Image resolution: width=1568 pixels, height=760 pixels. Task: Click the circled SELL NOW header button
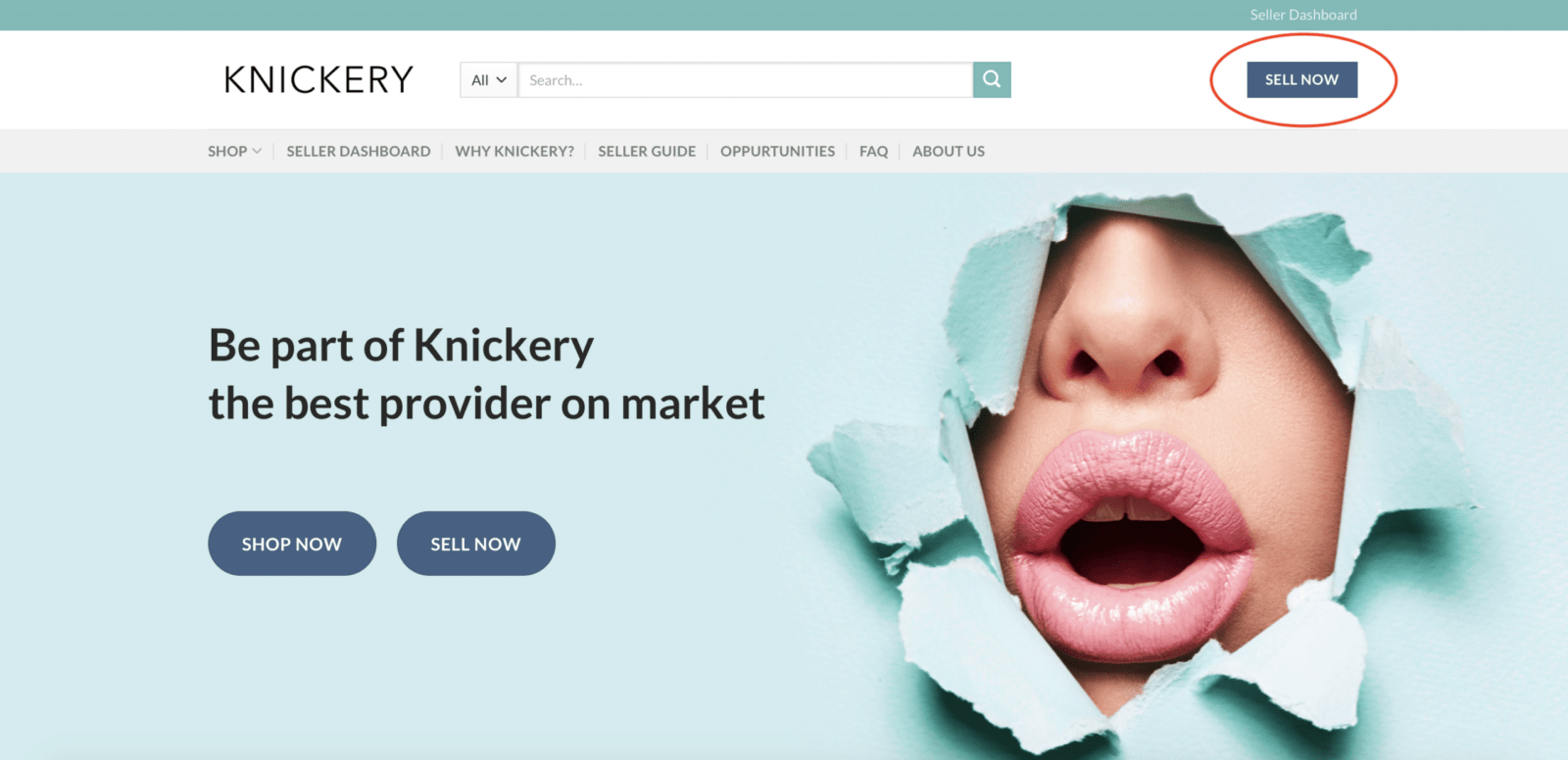point(1301,79)
